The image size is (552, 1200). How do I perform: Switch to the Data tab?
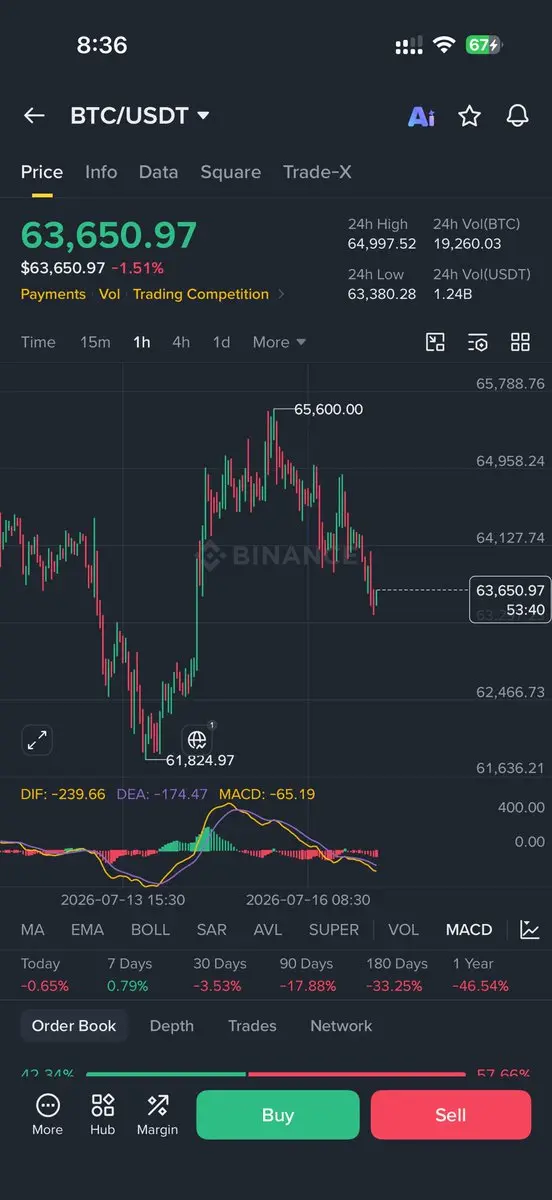point(158,172)
